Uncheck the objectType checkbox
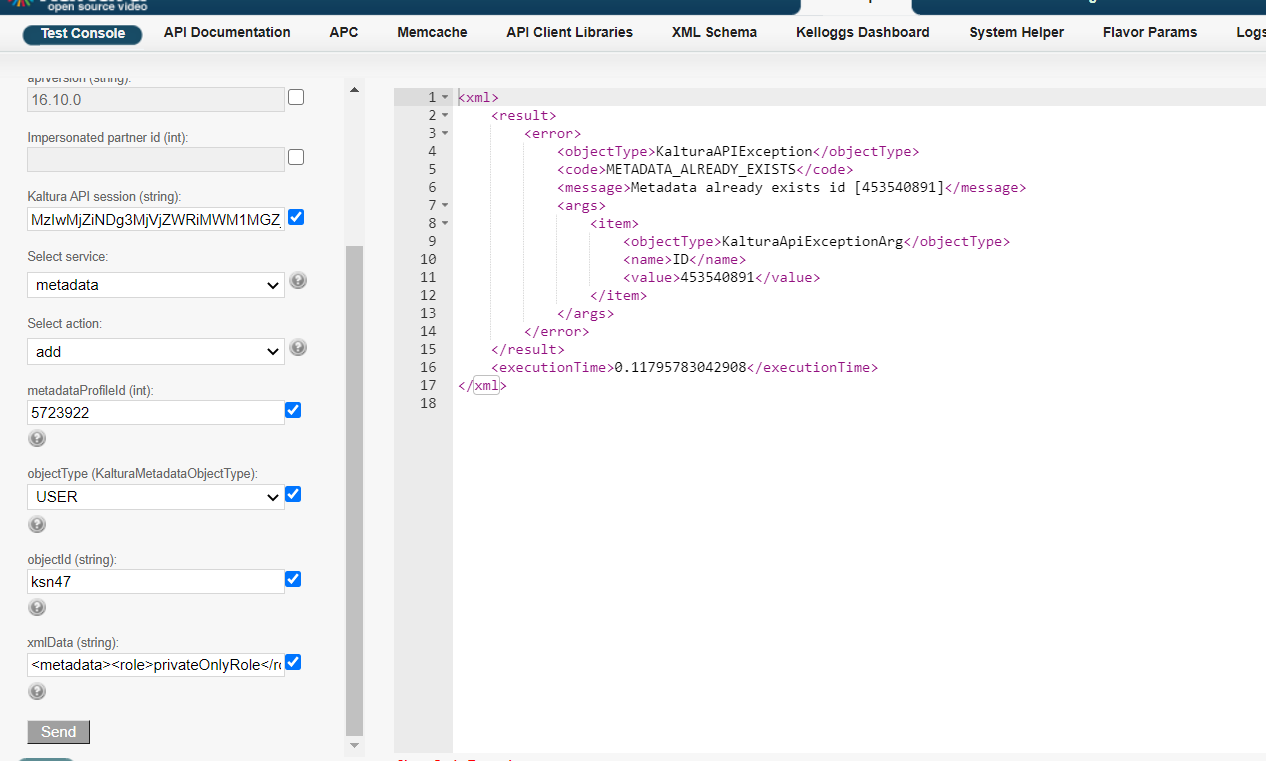 (293, 494)
